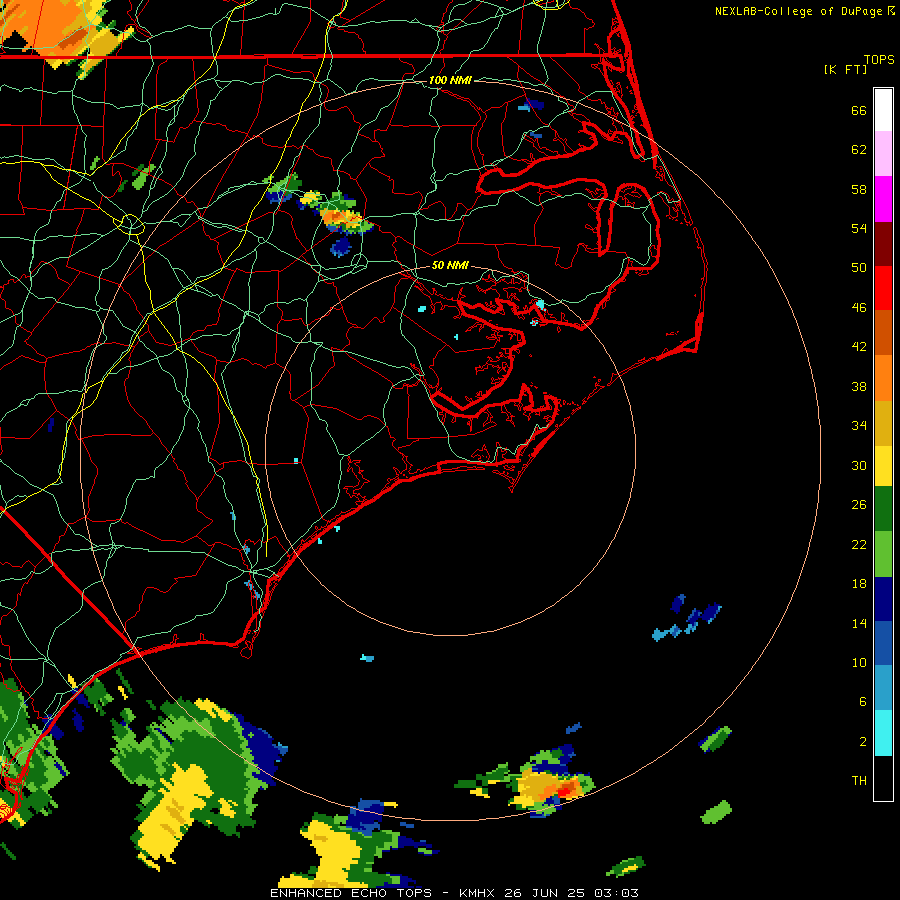Select the dark green swatch in the legend
900x900 pixels.
883,509
